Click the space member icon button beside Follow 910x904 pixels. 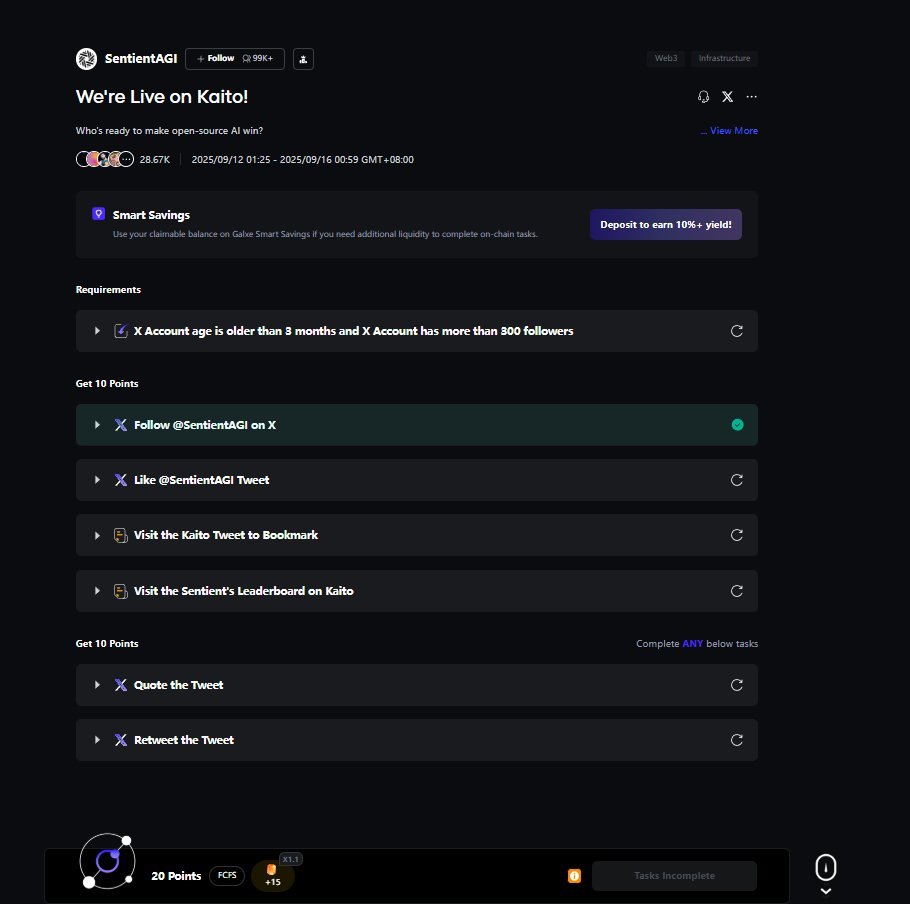pyautogui.click(x=304, y=59)
